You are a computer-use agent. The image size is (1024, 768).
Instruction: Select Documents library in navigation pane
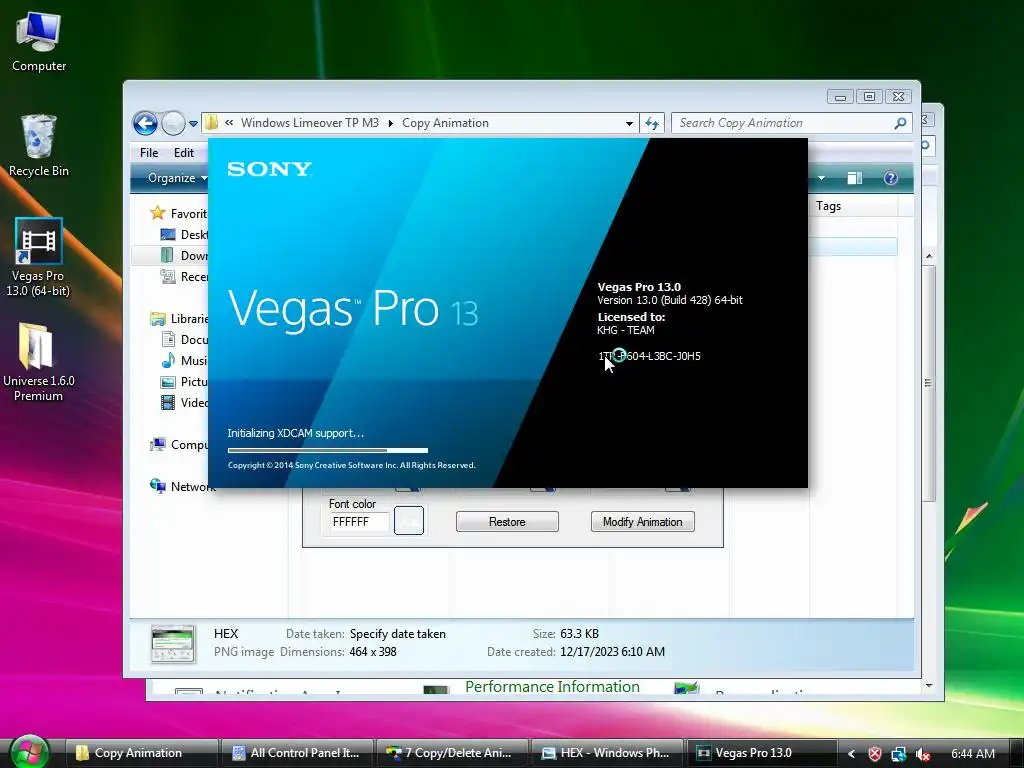click(x=184, y=340)
